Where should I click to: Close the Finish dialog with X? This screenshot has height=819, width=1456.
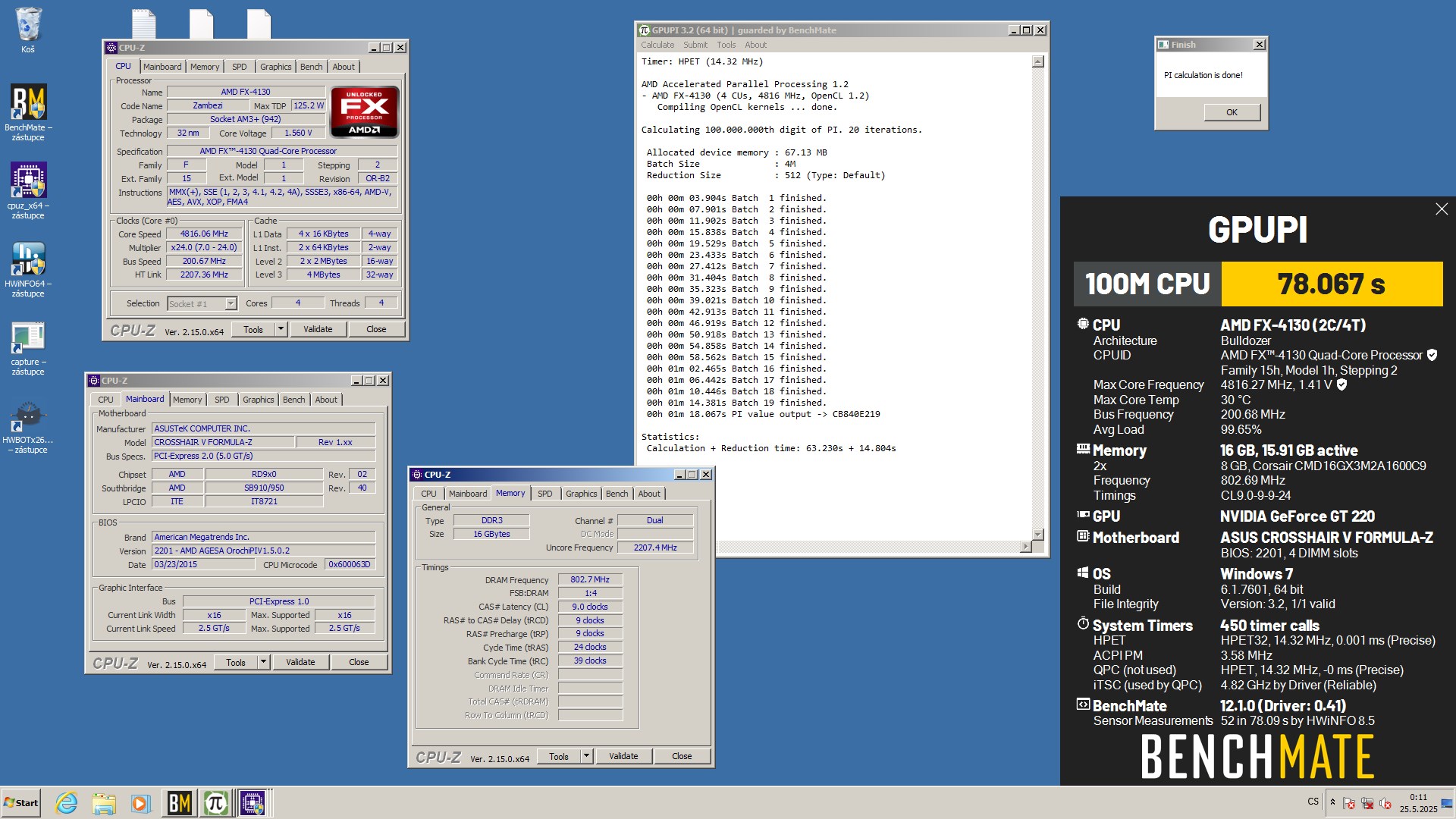point(1260,45)
